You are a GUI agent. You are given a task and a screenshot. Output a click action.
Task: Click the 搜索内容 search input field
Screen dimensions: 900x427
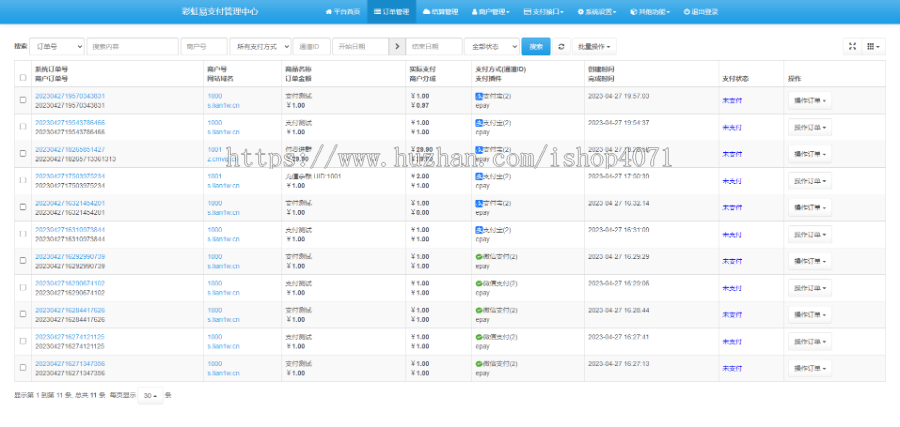[x=132, y=47]
